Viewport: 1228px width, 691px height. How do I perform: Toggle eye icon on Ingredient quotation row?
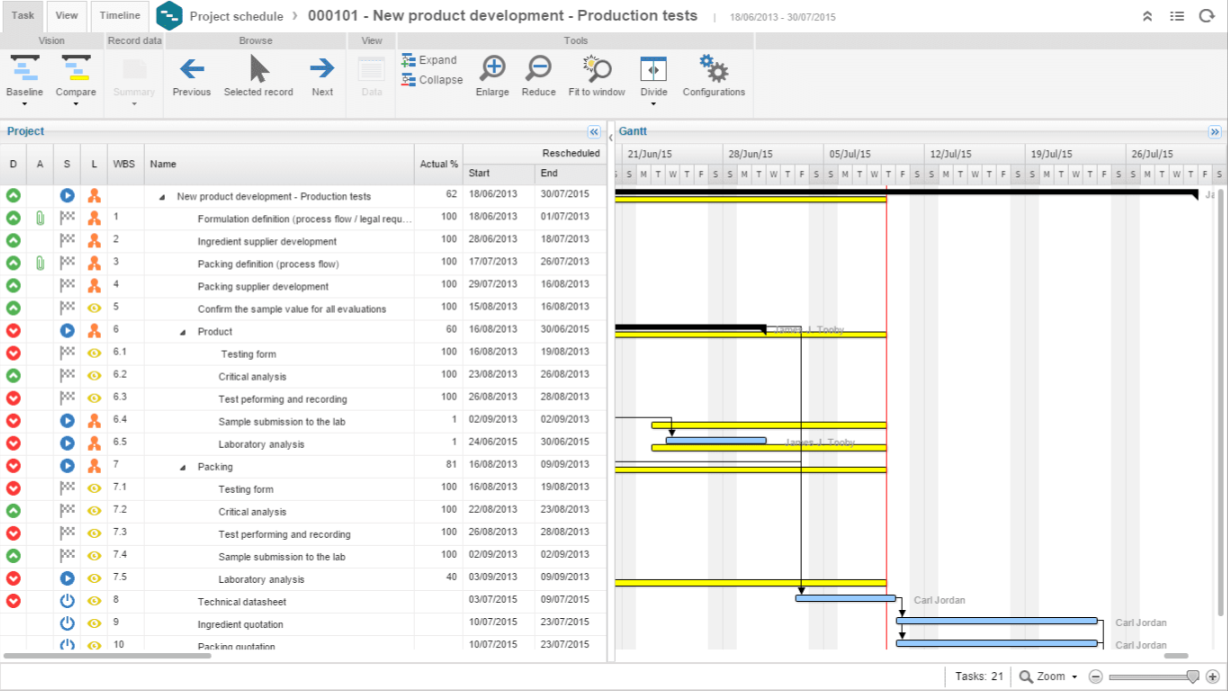point(94,623)
